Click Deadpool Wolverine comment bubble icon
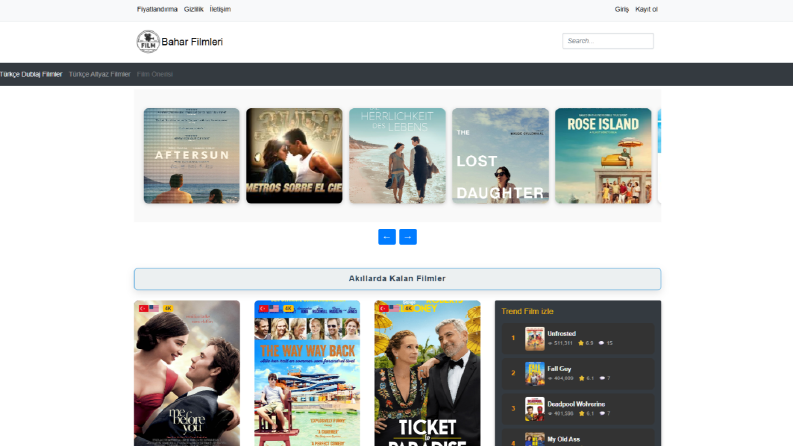 coord(602,414)
